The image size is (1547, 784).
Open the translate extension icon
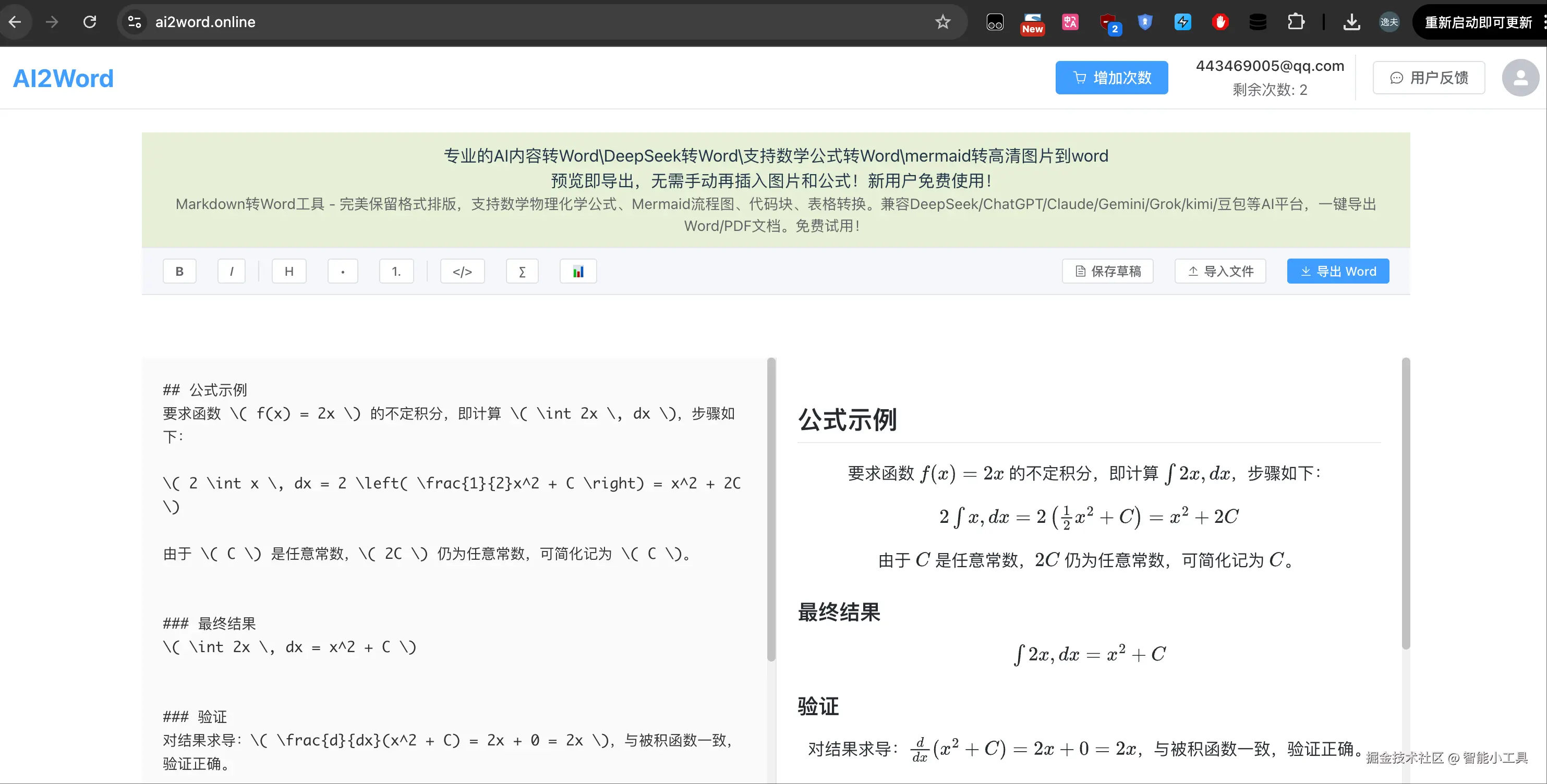point(1070,21)
